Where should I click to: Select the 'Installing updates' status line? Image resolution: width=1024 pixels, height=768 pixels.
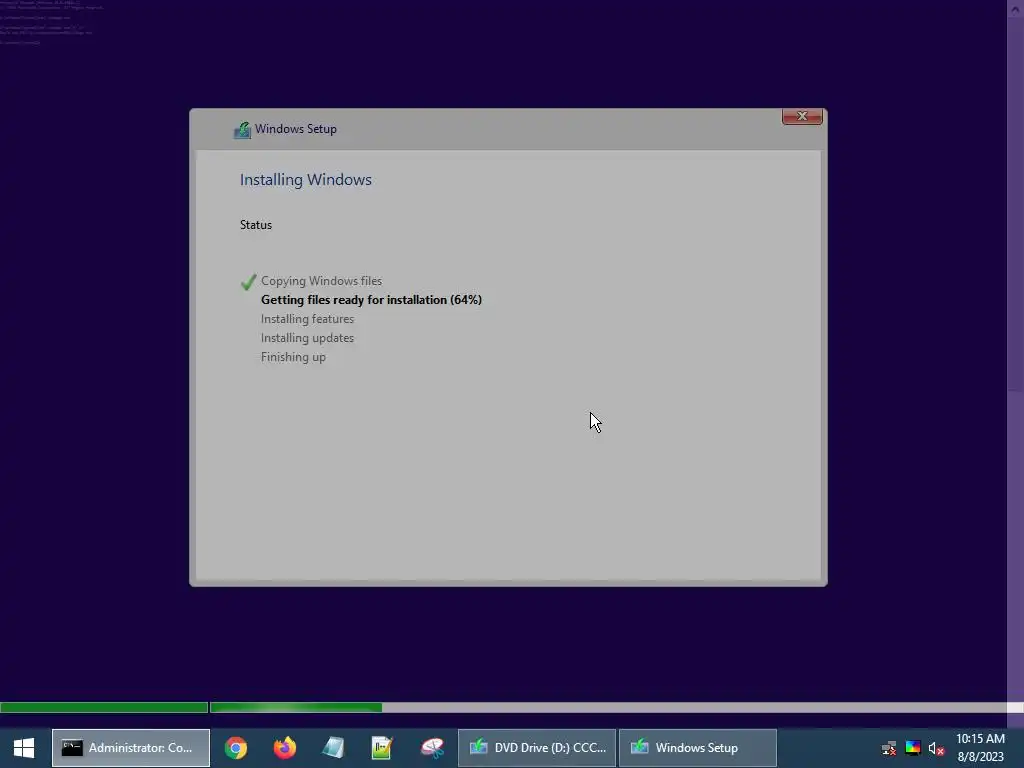click(x=307, y=338)
